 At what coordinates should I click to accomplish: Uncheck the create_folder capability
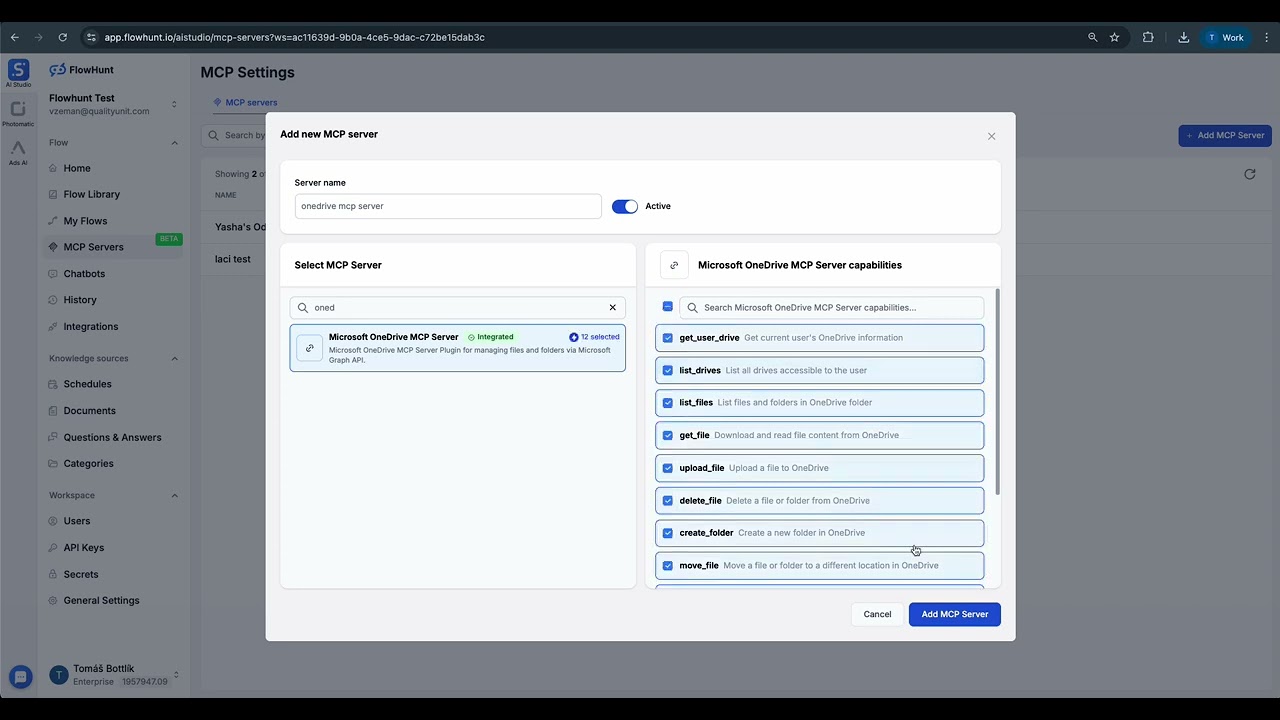point(668,533)
